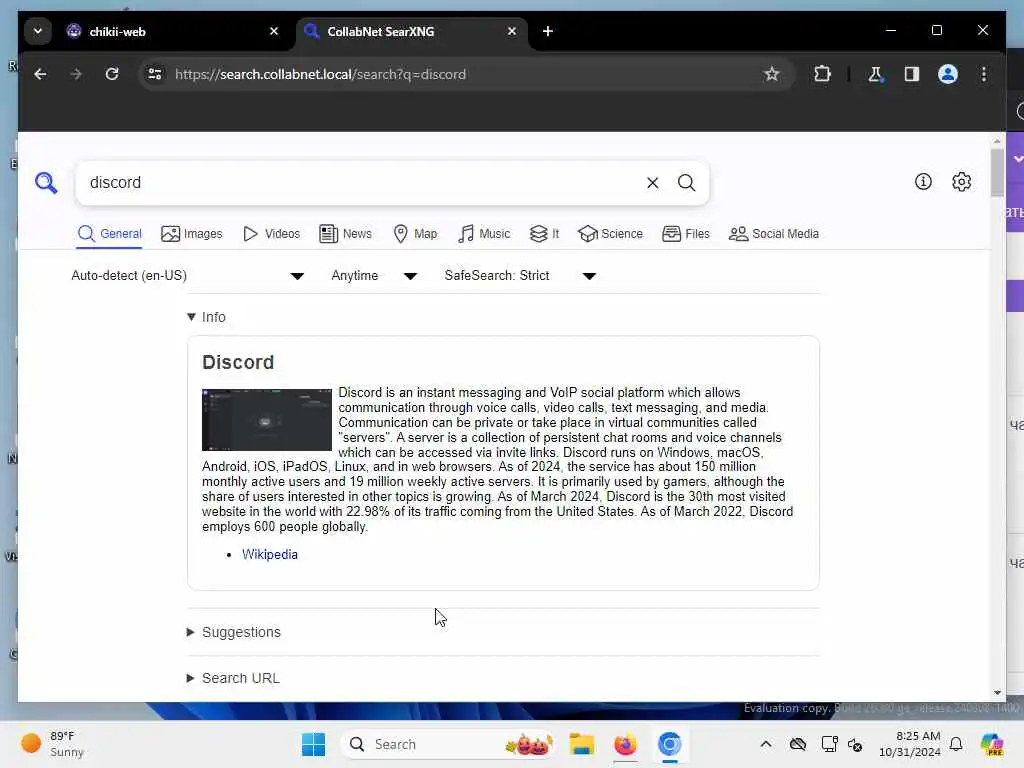
Task: View site information icon in address bar
Action: tap(155, 74)
